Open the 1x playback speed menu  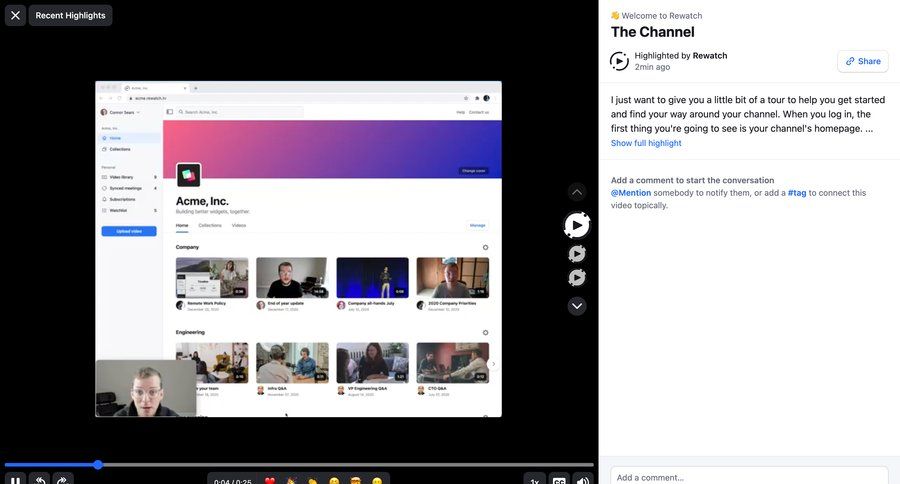pyautogui.click(x=534, y=481)
